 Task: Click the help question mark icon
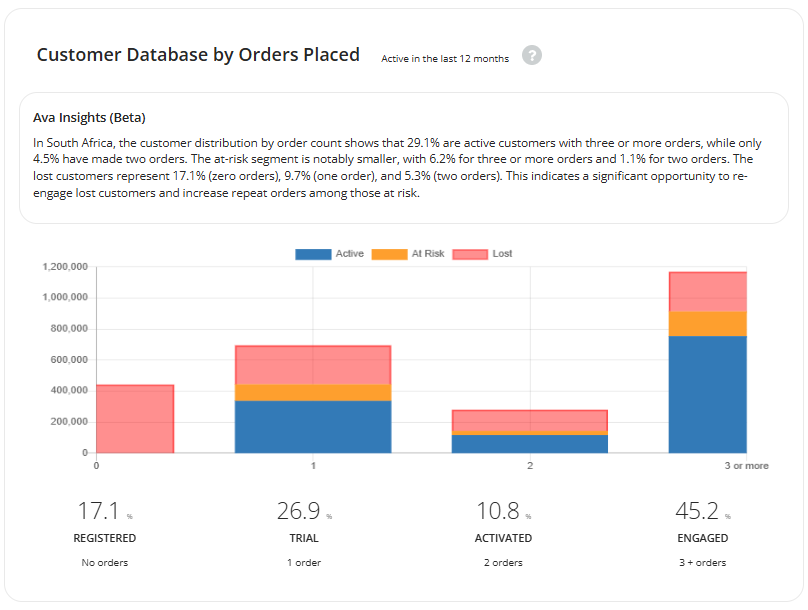pyautogui.click(x=532, y=56)
